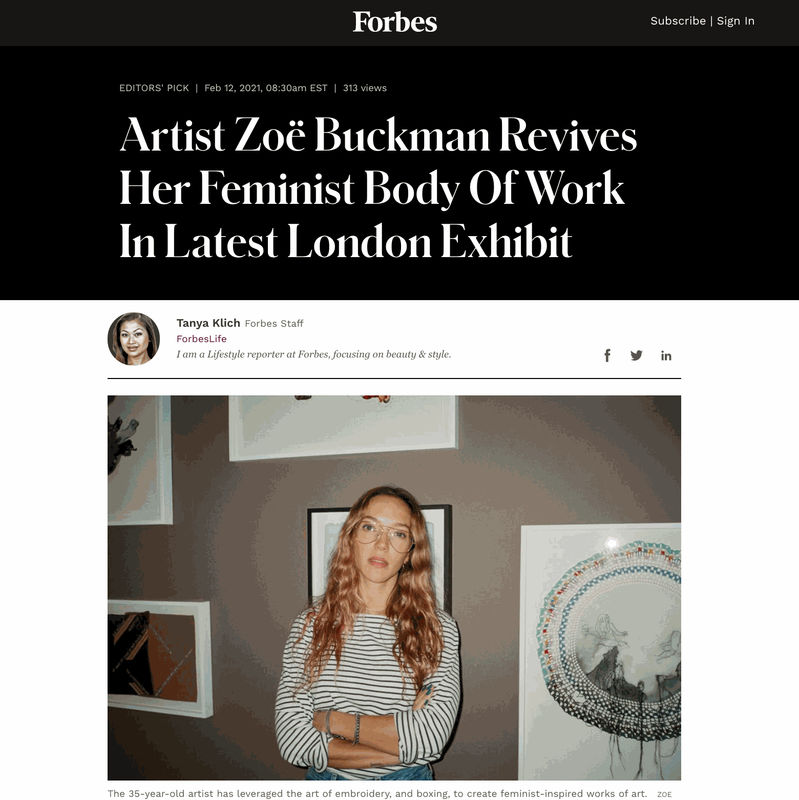Screen dimensions: 799x800
Task: Click the Sign In link
Action: click(735, 20)
